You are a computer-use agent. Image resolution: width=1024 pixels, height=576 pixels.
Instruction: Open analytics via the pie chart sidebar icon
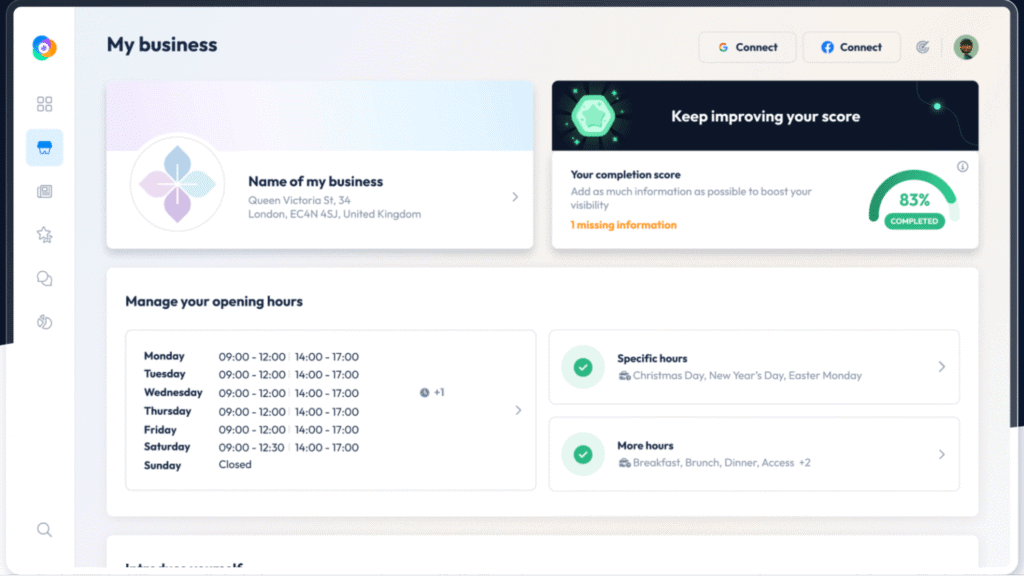(44, 322)
